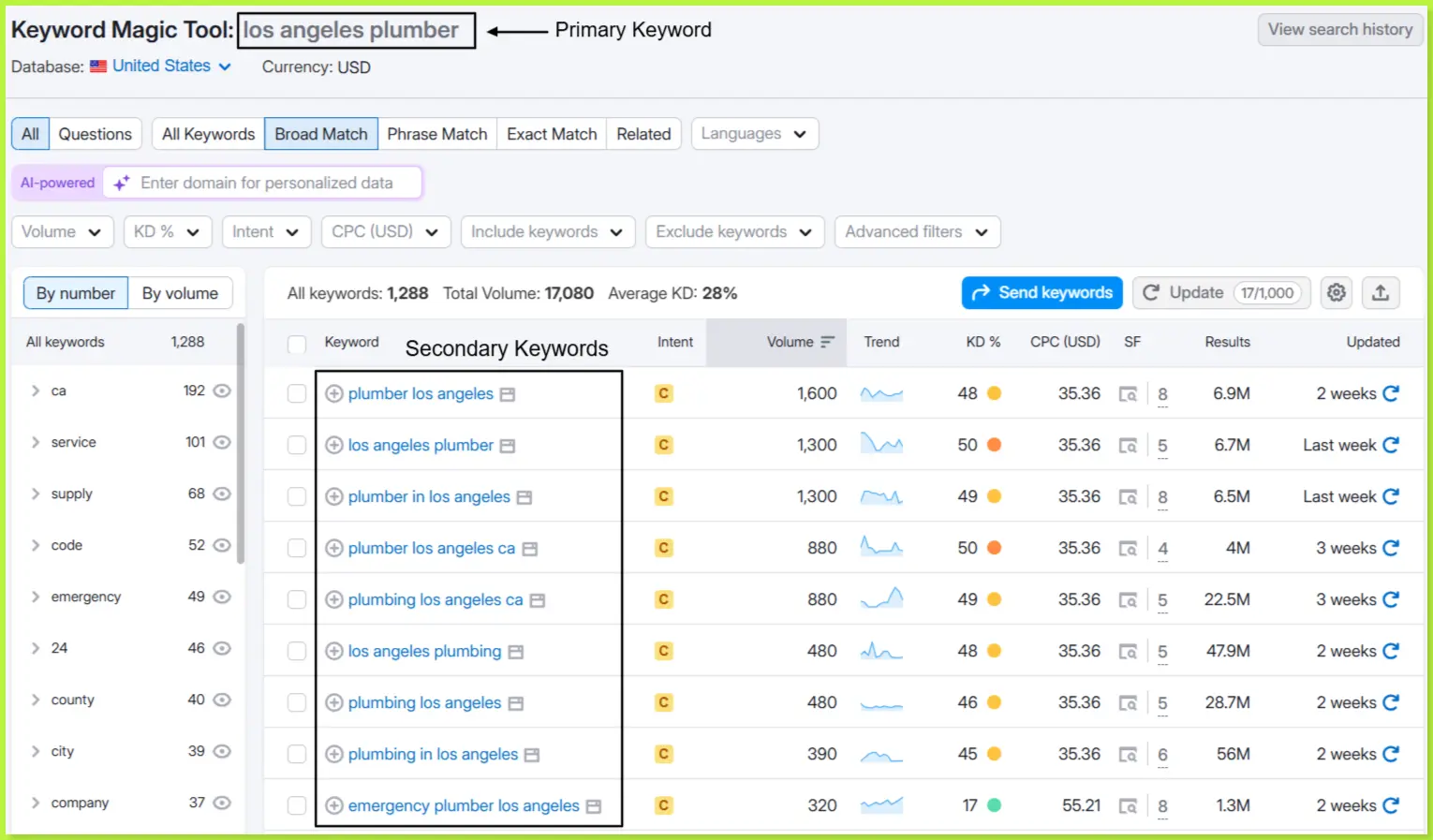Change the United States database selector
Image resolution: width=1433 pixels, height=840 pixels.
pos(161,66)
